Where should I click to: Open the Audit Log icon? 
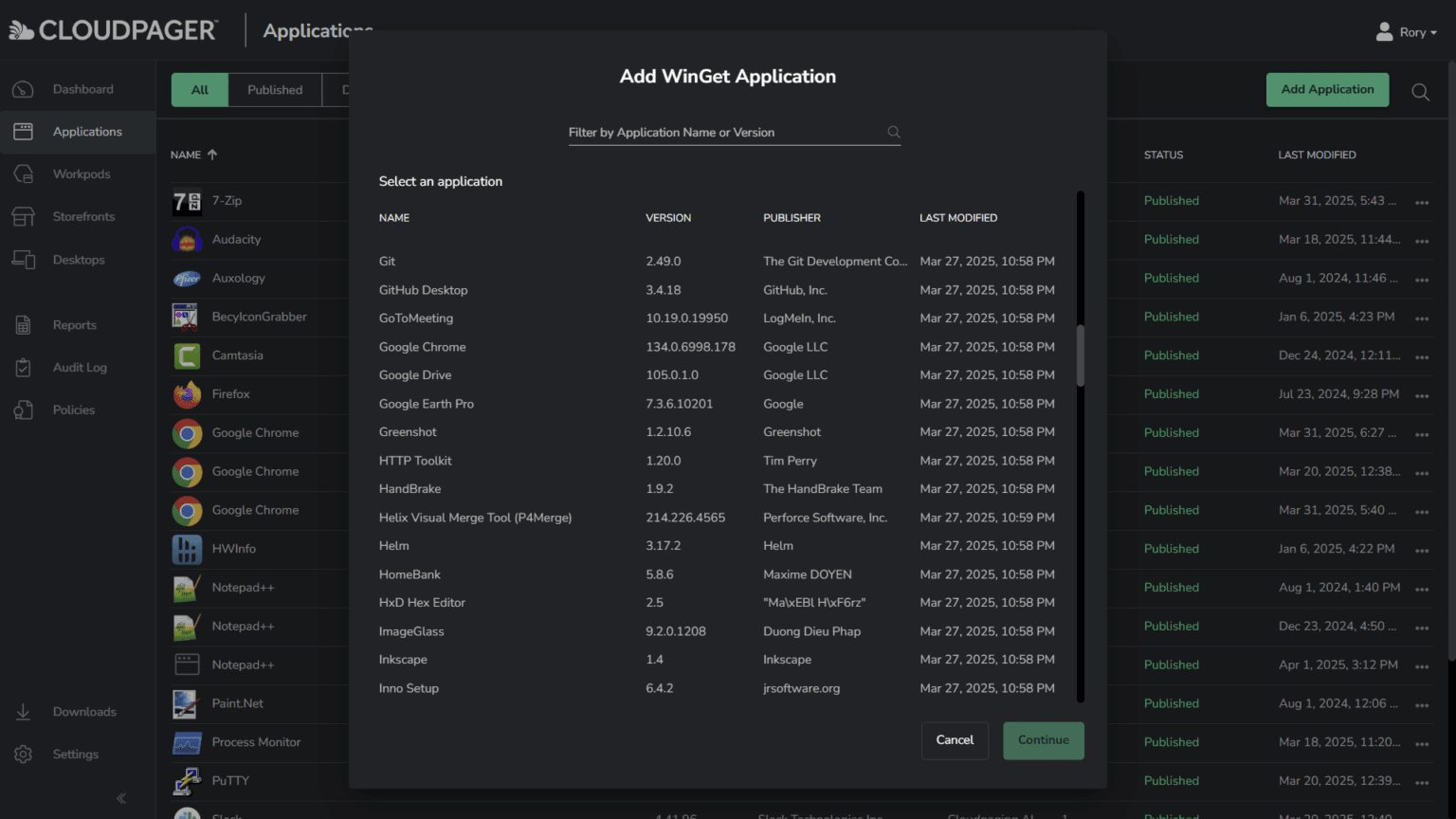[x=24, y=368]
